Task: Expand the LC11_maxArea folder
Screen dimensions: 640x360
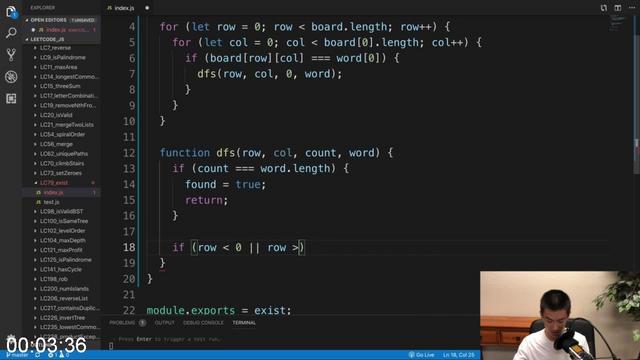Action: click(x=58, y=67)
